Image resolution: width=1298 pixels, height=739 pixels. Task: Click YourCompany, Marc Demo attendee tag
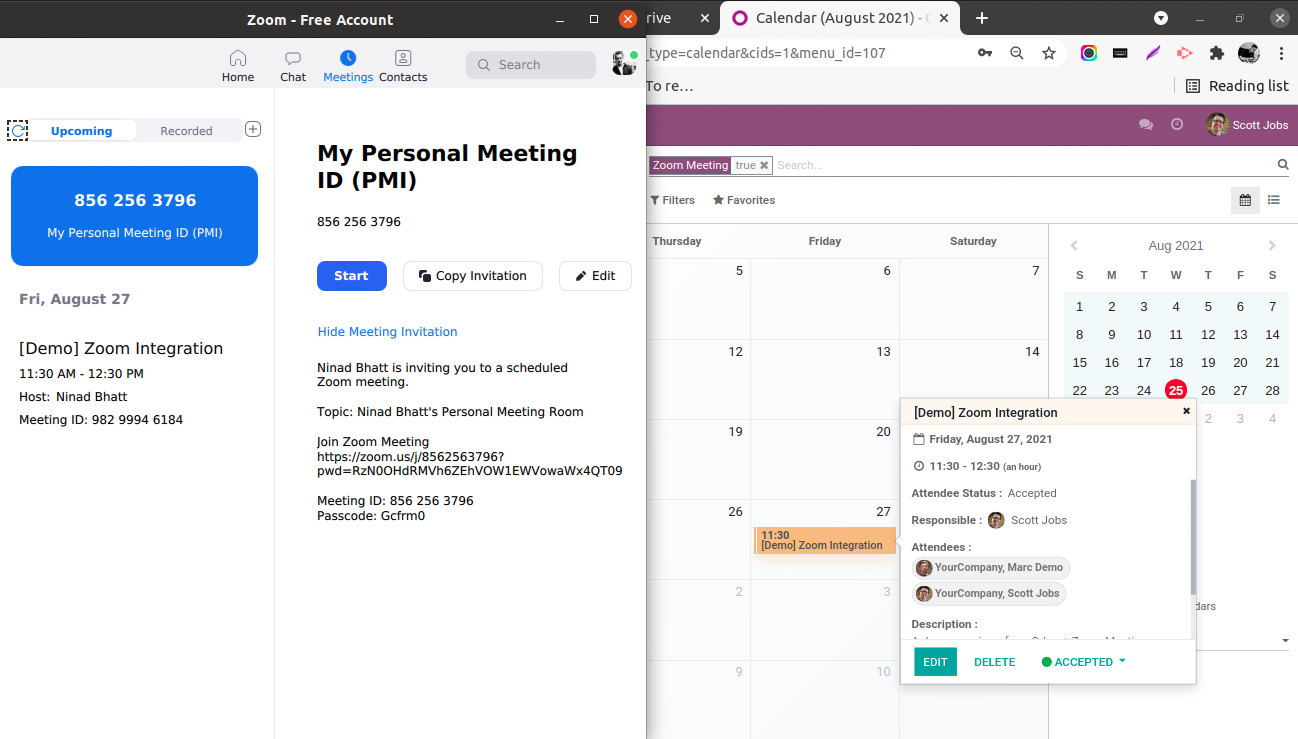click(991, 568)
